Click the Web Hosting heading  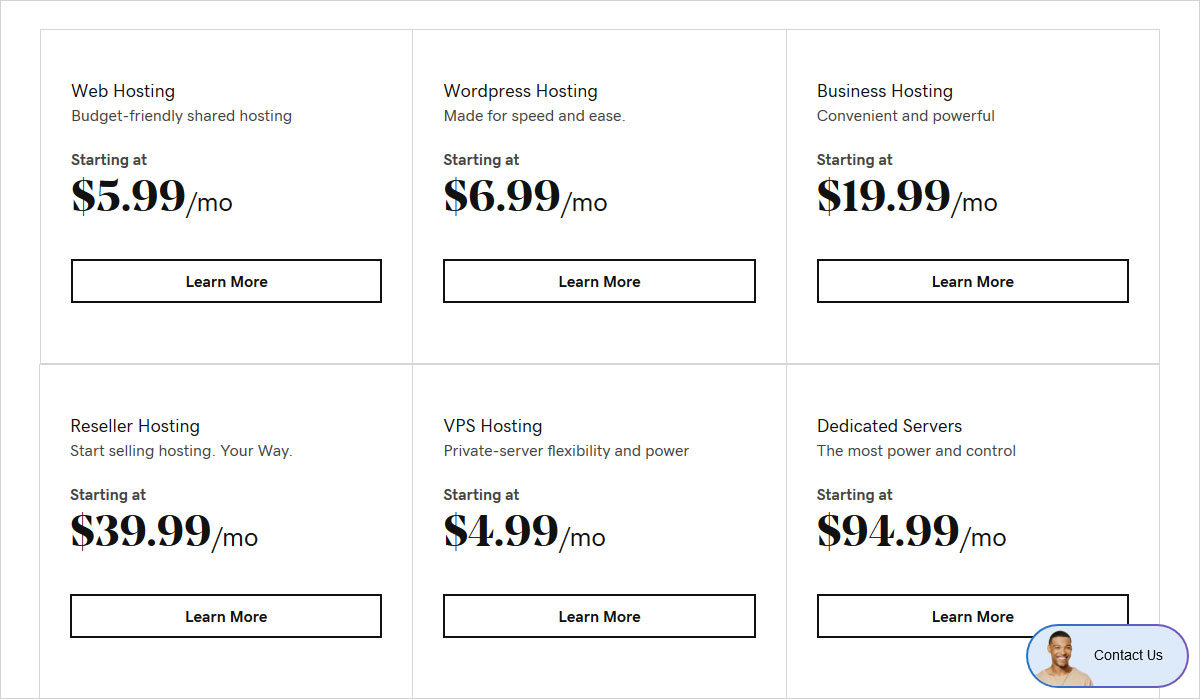pyautogui.click(x=123, y=91)
